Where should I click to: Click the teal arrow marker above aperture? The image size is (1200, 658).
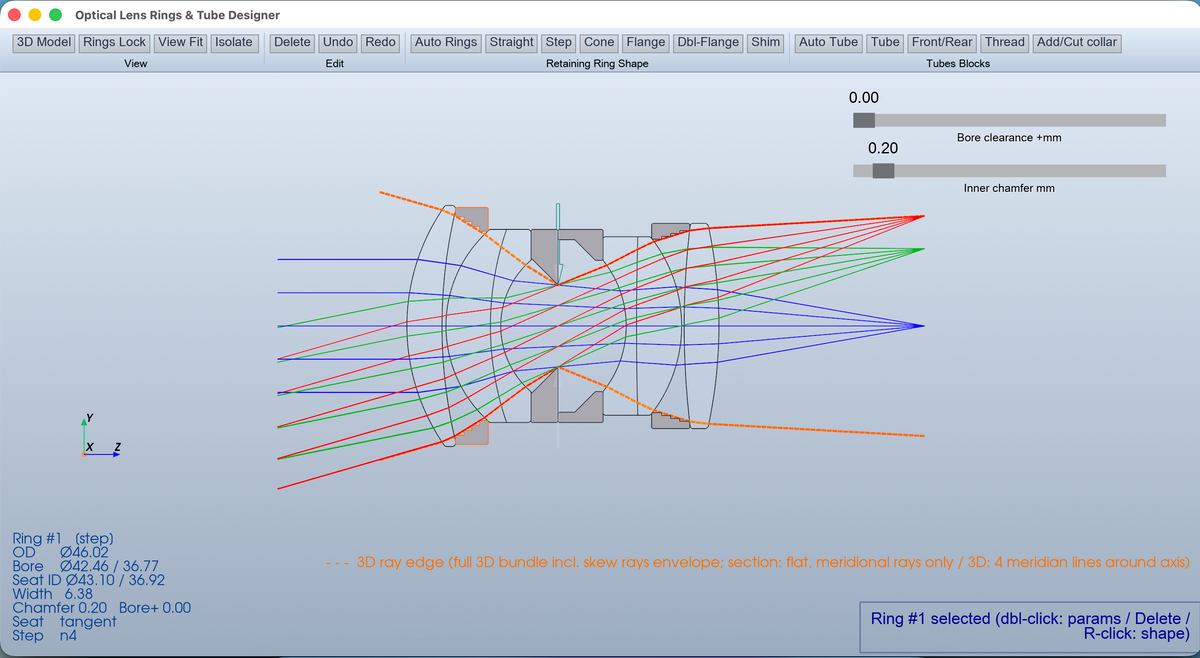[x=559, y=243]
